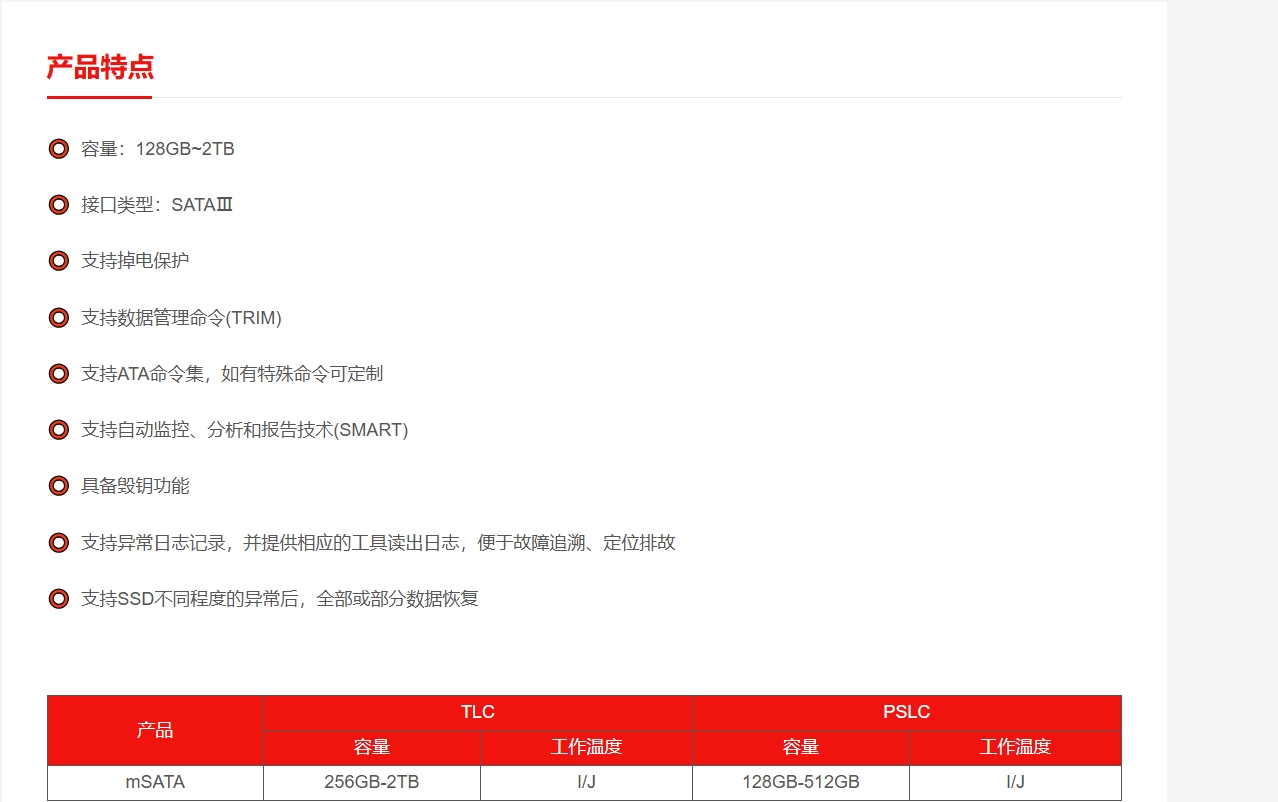Click the 容量 header under TLC
Image resolution: width=1278 pixels, height=802 pixels.
click(372, 748)
